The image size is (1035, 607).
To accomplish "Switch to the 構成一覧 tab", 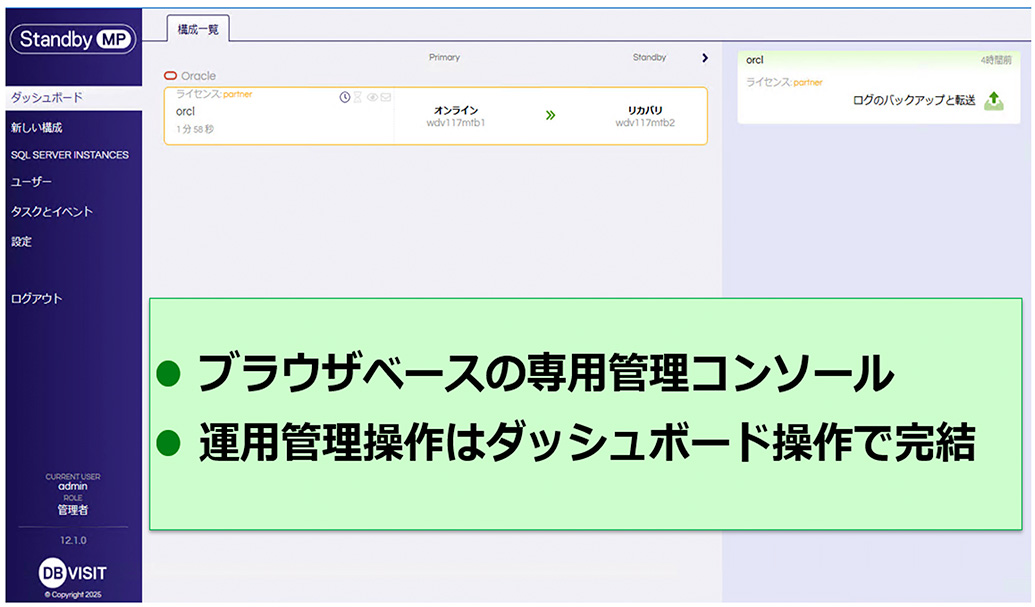I will point(197,29).
